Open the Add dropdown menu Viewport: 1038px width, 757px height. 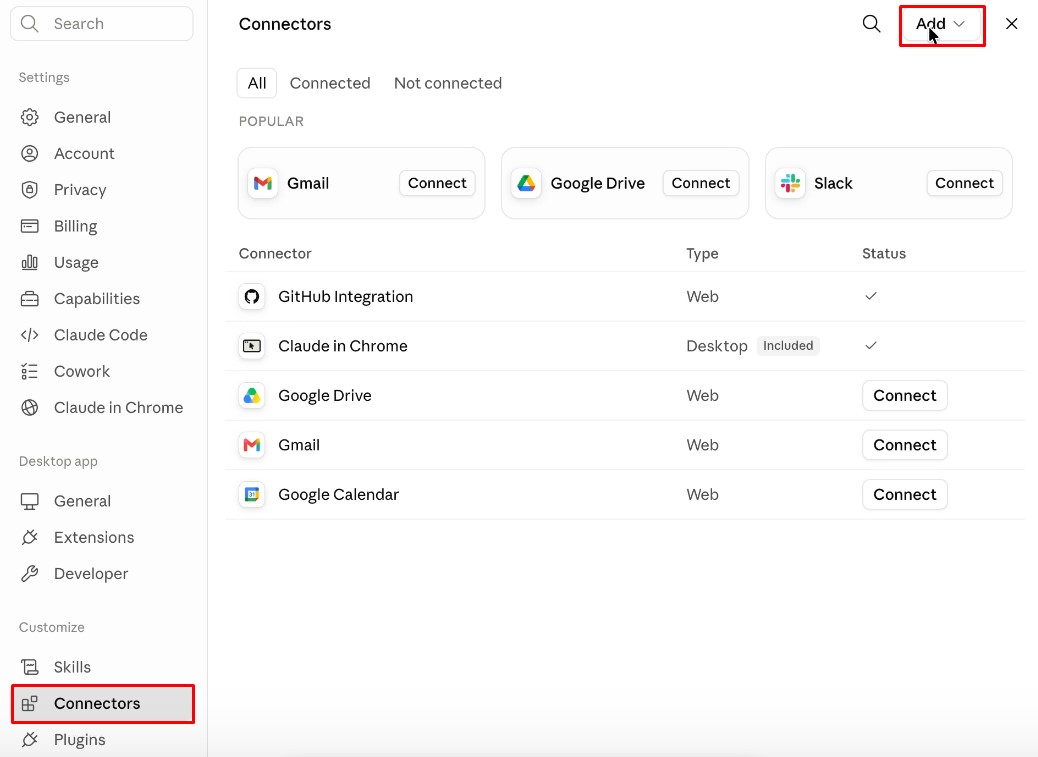coord(941,24)
